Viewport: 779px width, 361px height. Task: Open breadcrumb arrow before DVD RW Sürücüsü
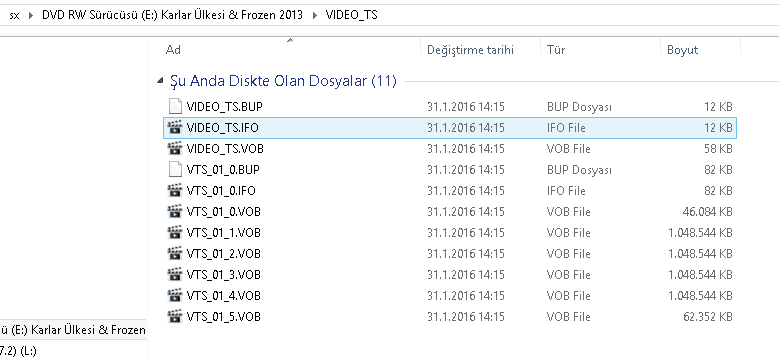32,15
